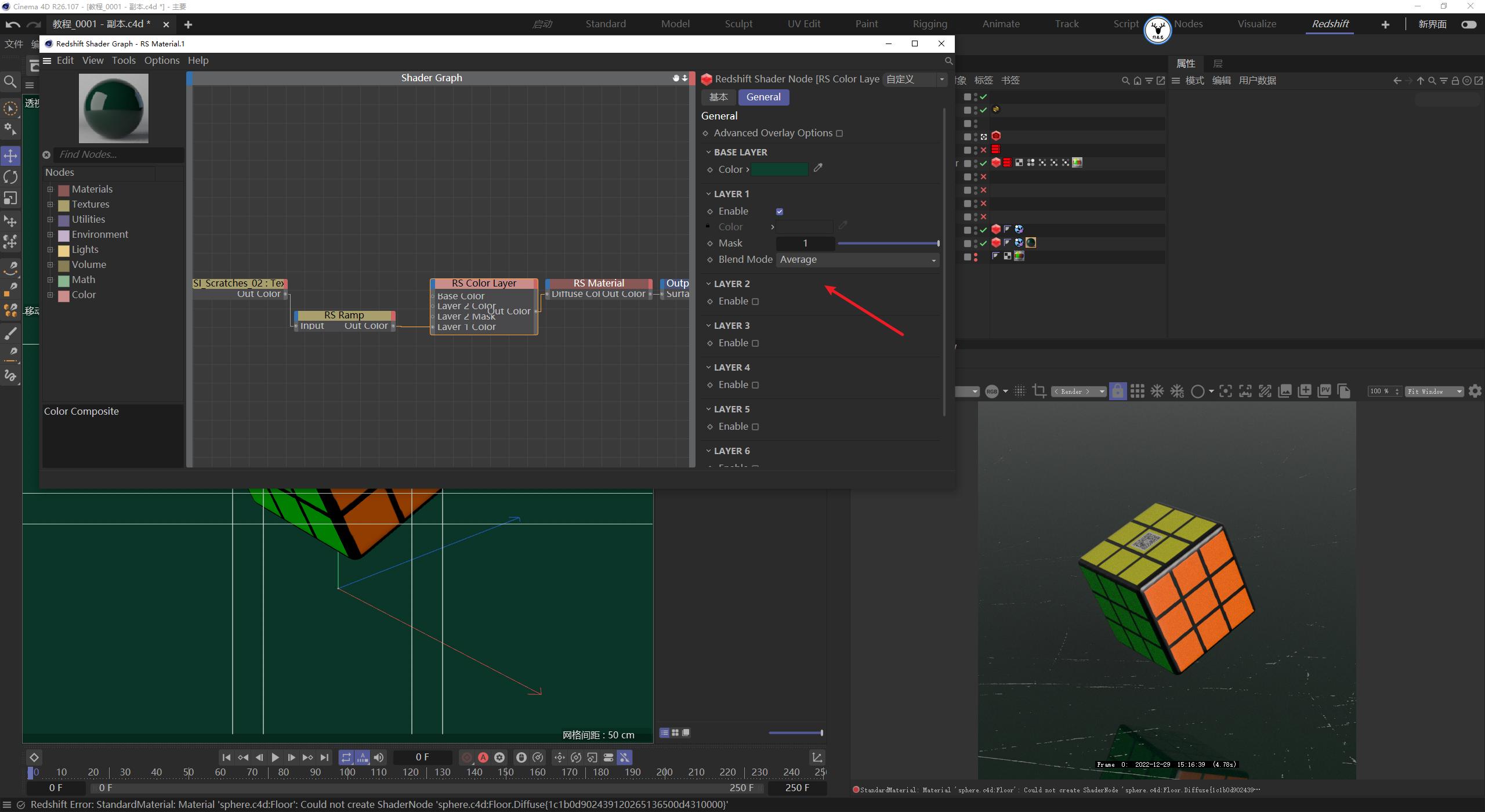Open the Blend Mode Average dropdown
This screenshot has width=1485, height=812.
857,259
